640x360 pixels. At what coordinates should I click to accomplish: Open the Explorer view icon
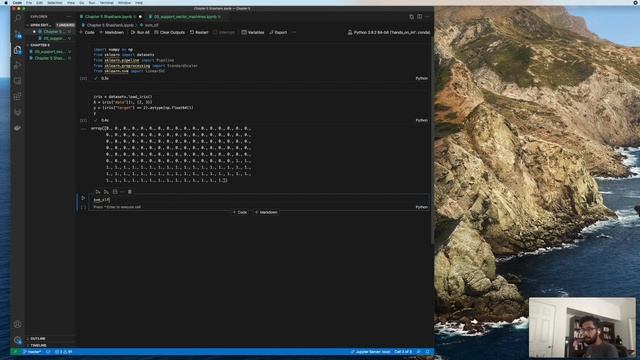(x=18, y=50)
